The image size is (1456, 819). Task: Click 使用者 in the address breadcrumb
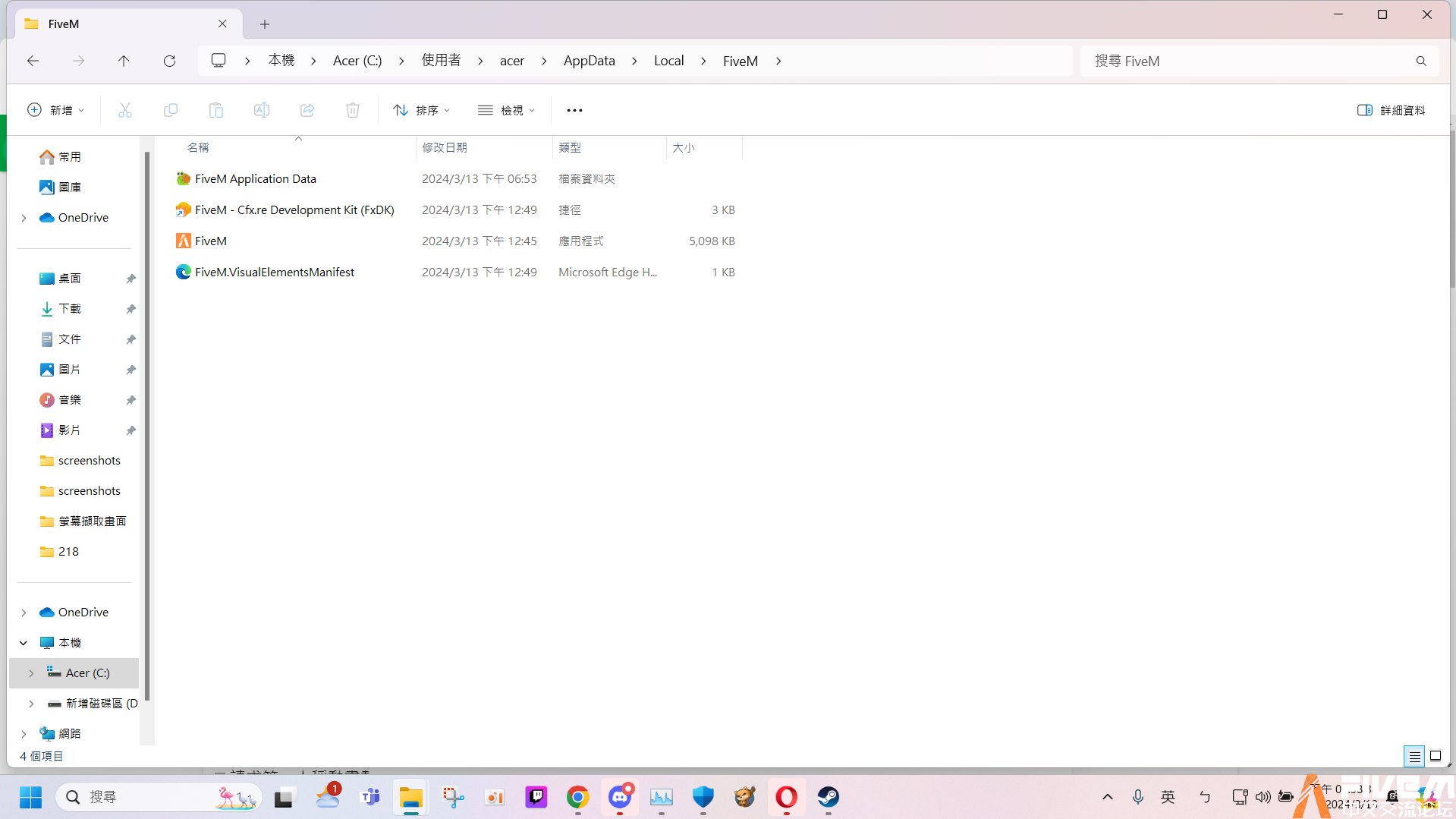click(441, 61)
